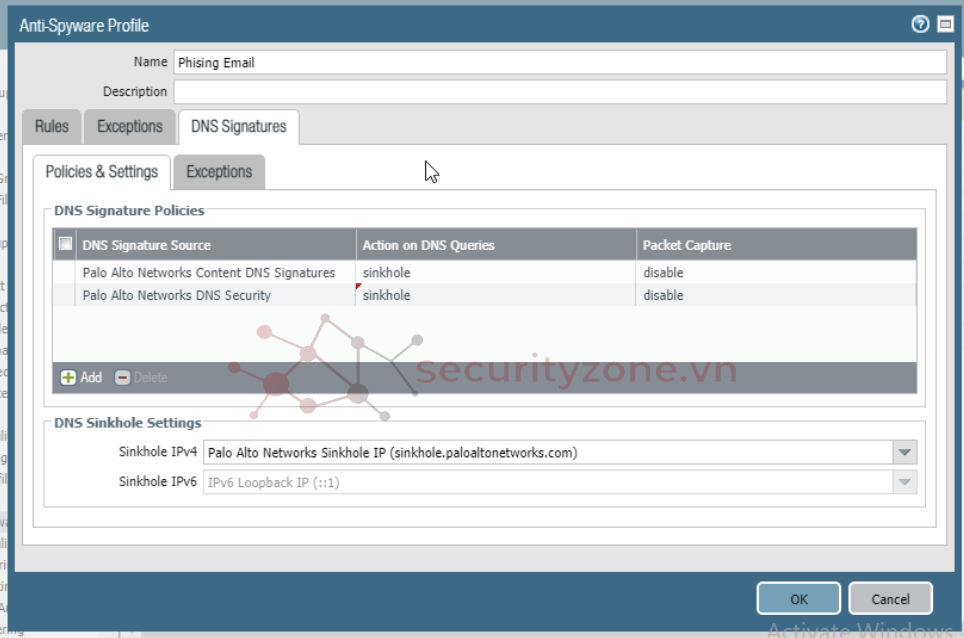Image resolution: width=964 pixels, height=638 pixels.
Task: Expand the Sinkhole IPv4 dropdown arrow
Action: 904,453
